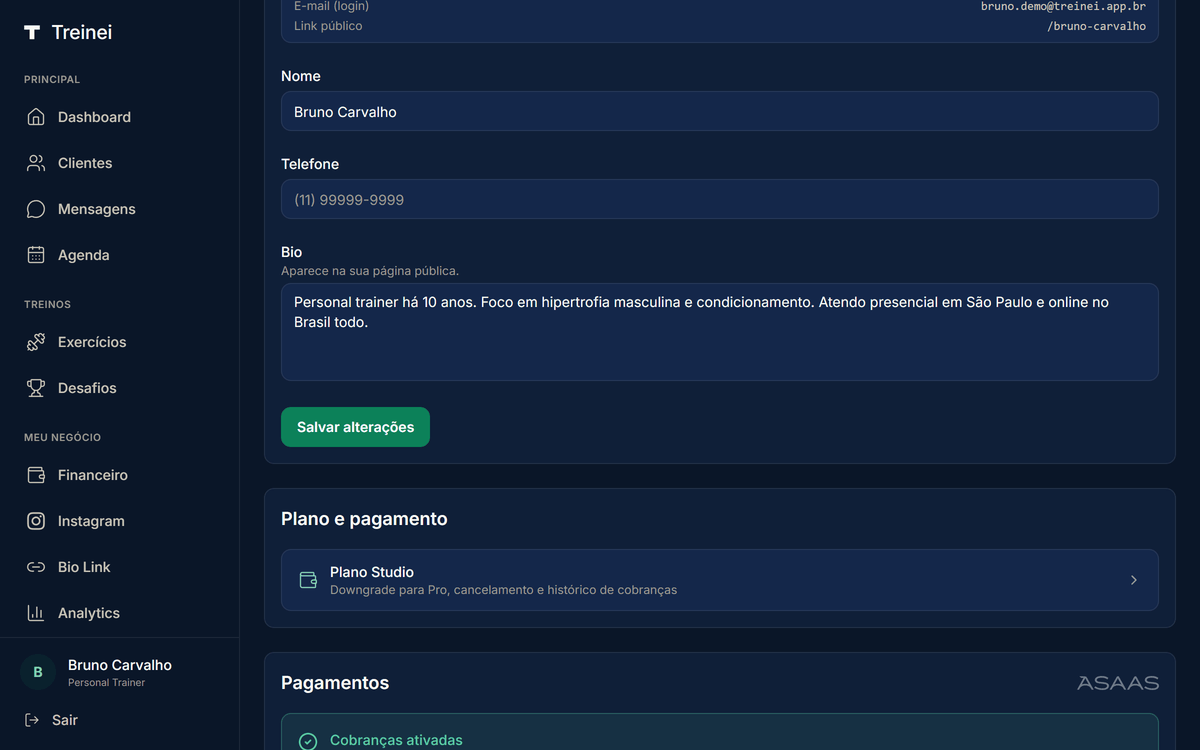Click the Desafios trophy icon

pyautogui.click(x=36, y=388)
